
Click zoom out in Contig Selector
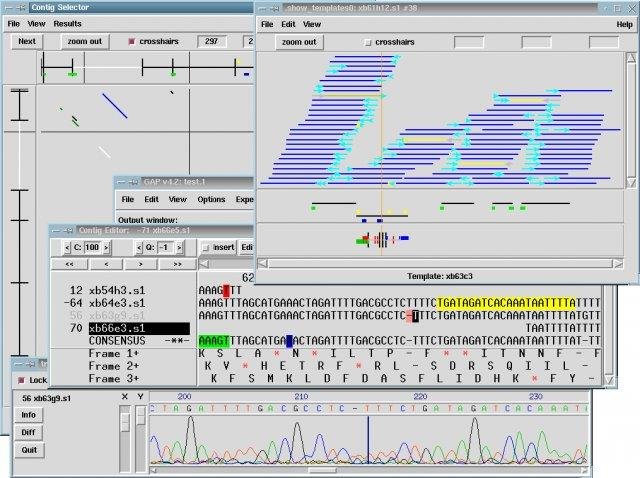click(84, 41)
